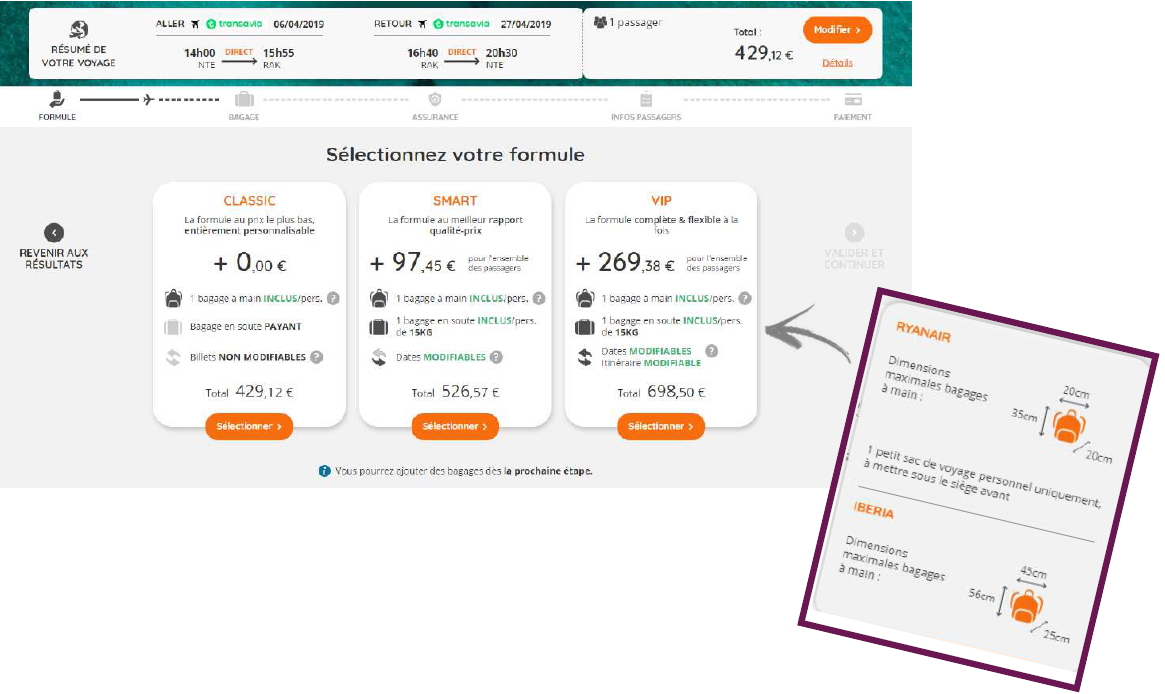Click help icon beside SMART Dates MODIFIABLES
1165x694 pixels.
pos(496,357)
